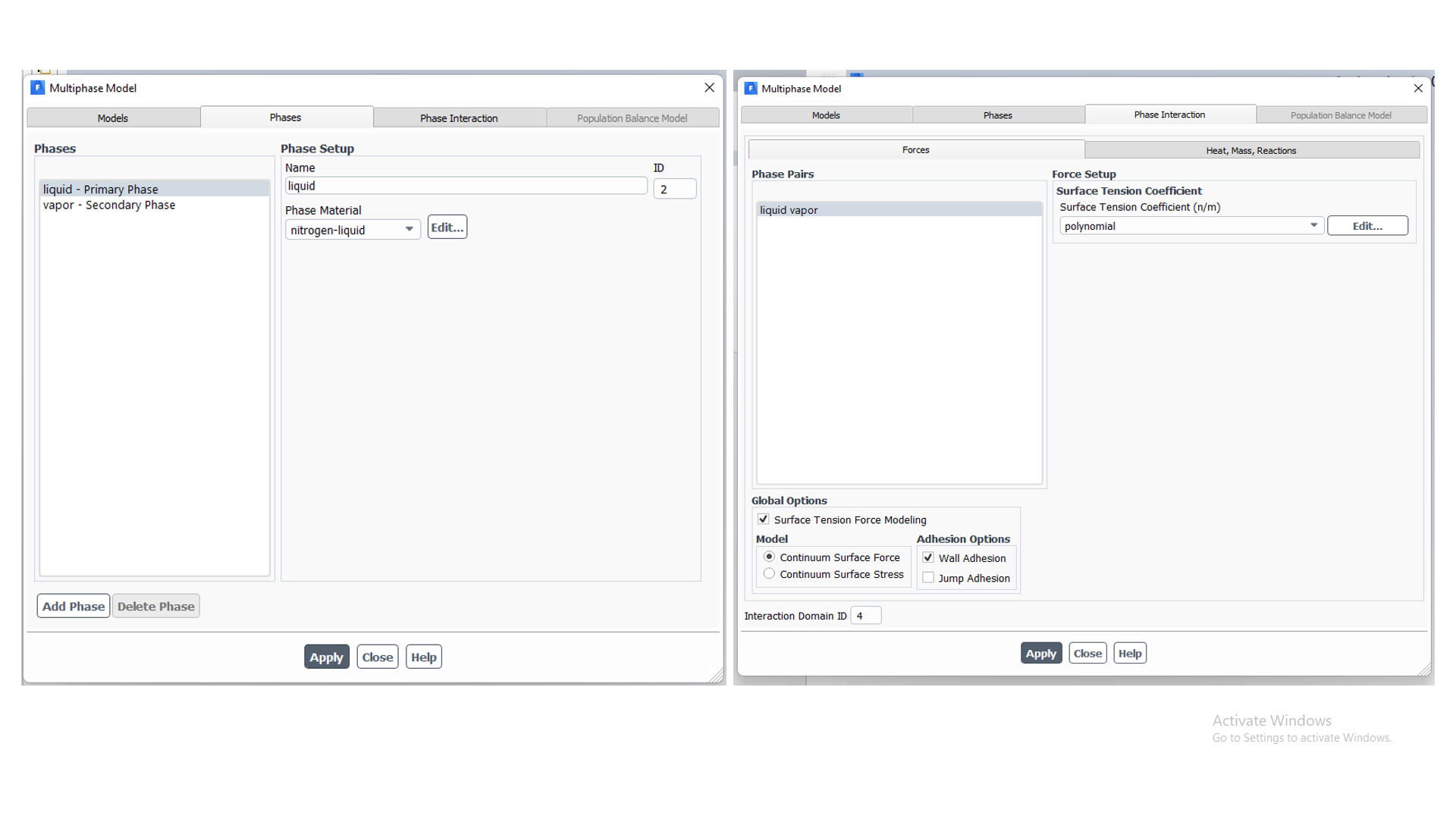Select vapor - Secondary Phase in list
The height and width of the screenshot is (819, 1456).
click(109, 206)
